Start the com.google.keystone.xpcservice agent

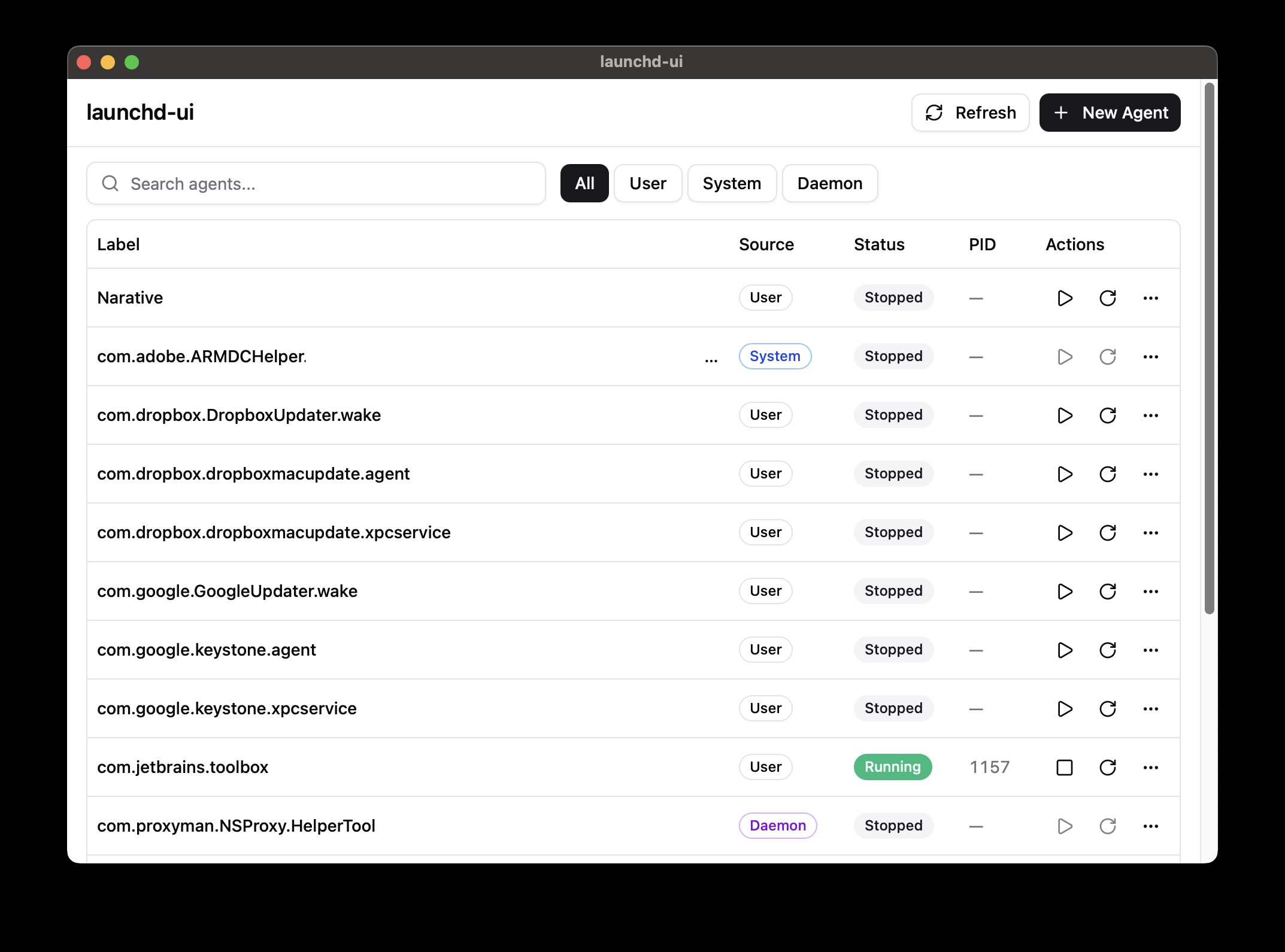pyautogui.click(x=1065, y=708)
